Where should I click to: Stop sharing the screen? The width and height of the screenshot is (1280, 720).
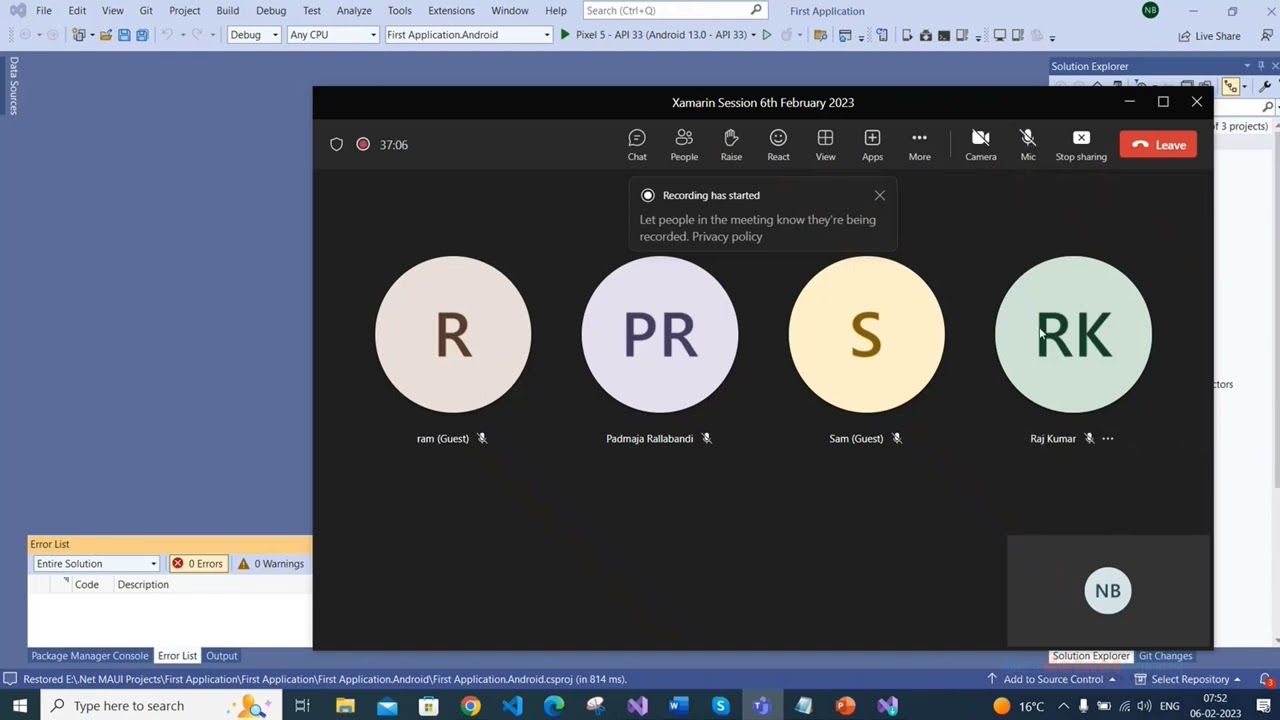coord(1081,145)
